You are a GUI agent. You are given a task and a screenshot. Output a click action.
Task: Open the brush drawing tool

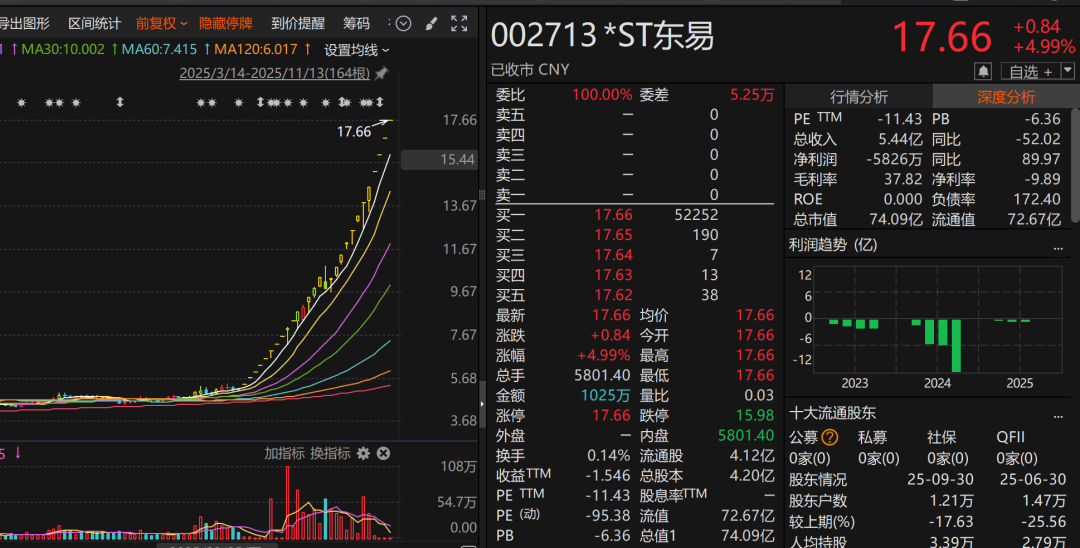431,23
